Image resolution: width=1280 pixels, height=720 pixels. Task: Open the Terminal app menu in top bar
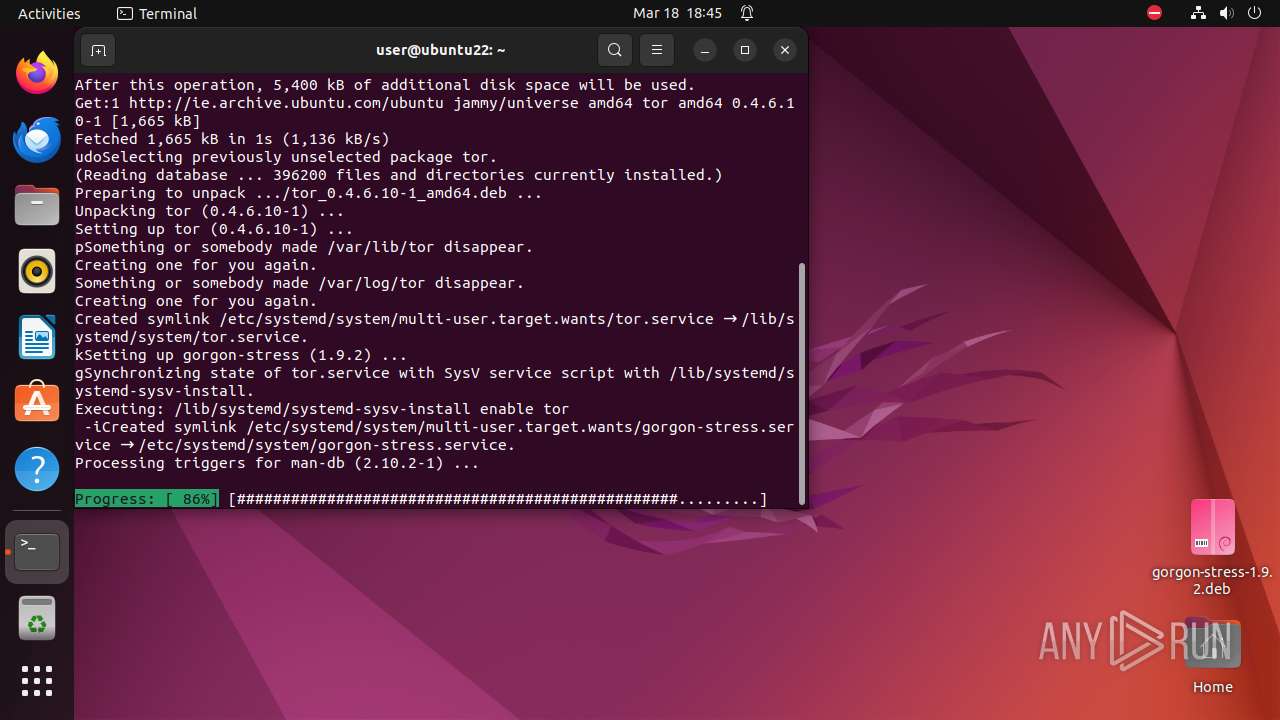157,14
